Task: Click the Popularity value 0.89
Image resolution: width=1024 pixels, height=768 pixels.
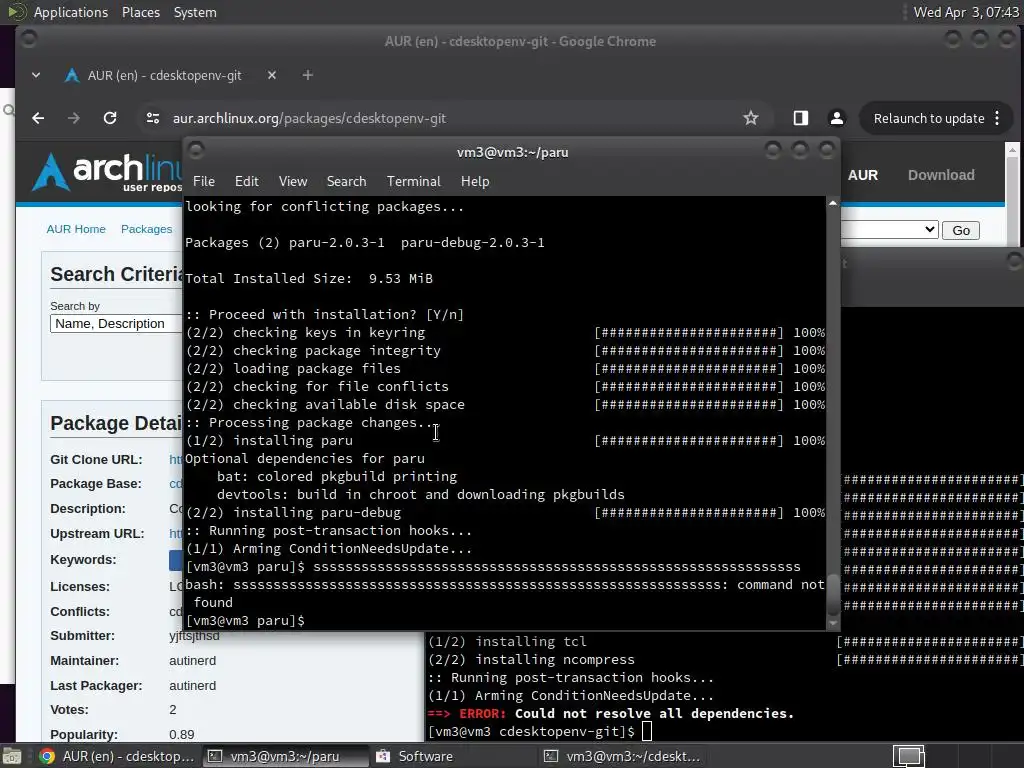Action: click(182, 735)
